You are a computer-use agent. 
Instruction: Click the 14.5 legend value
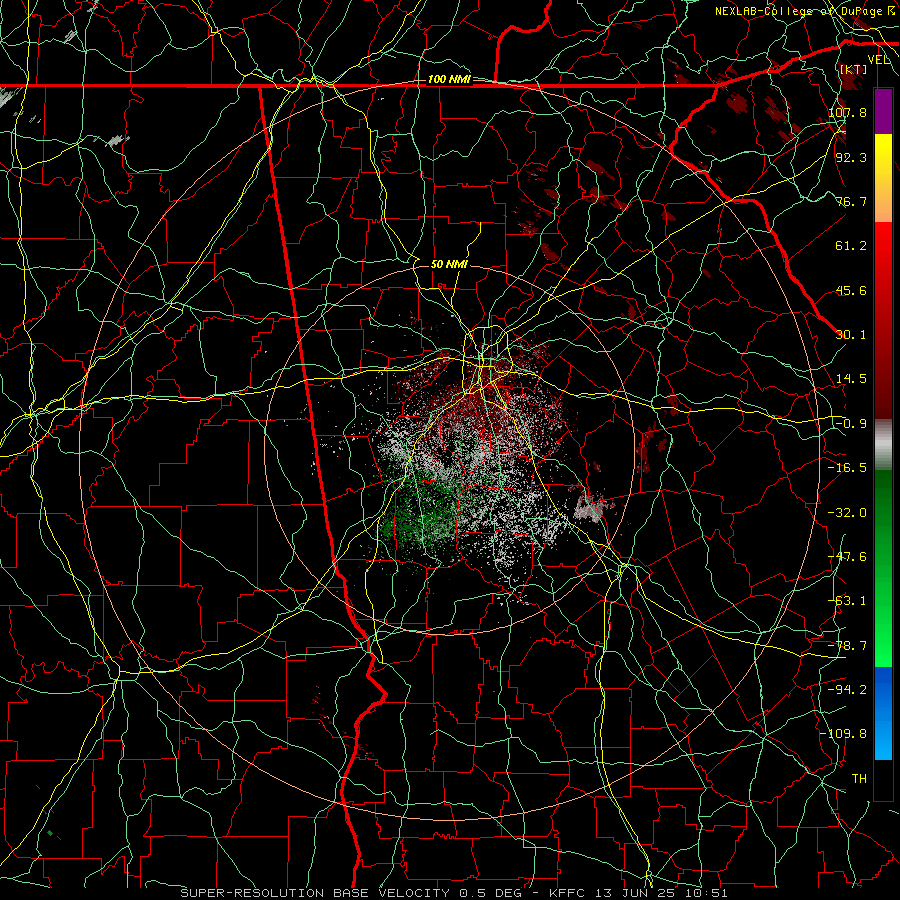pos(851,379)
